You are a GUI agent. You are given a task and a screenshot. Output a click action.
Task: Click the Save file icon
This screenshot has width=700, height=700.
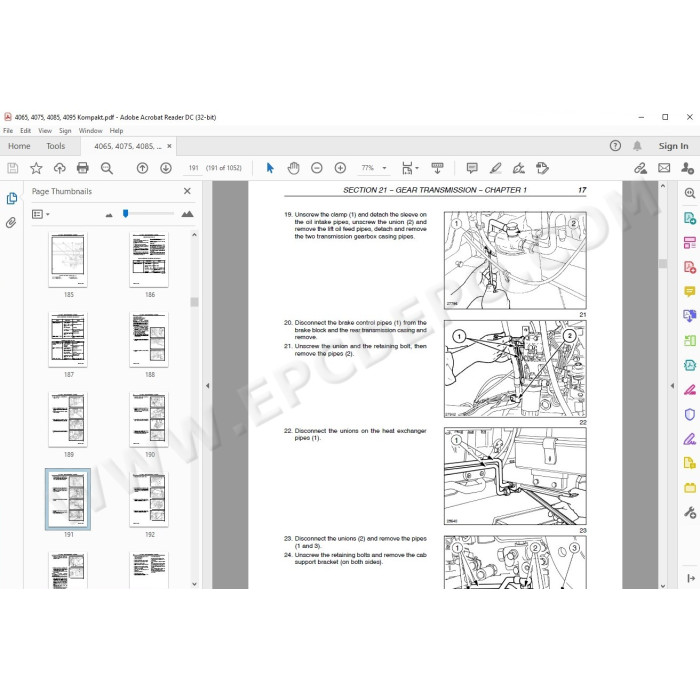pos(13,168)
